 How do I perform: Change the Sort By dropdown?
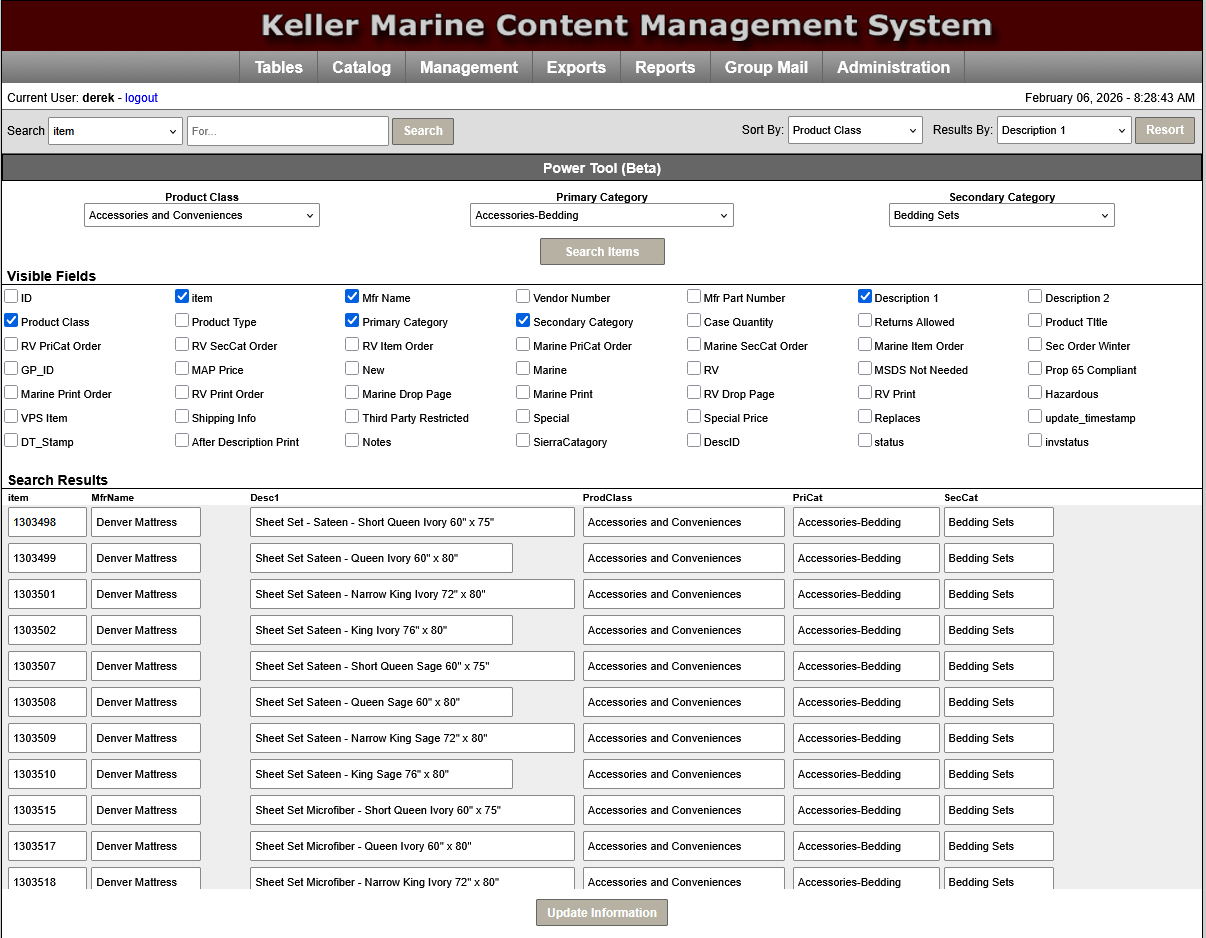[x=855, y=130]
